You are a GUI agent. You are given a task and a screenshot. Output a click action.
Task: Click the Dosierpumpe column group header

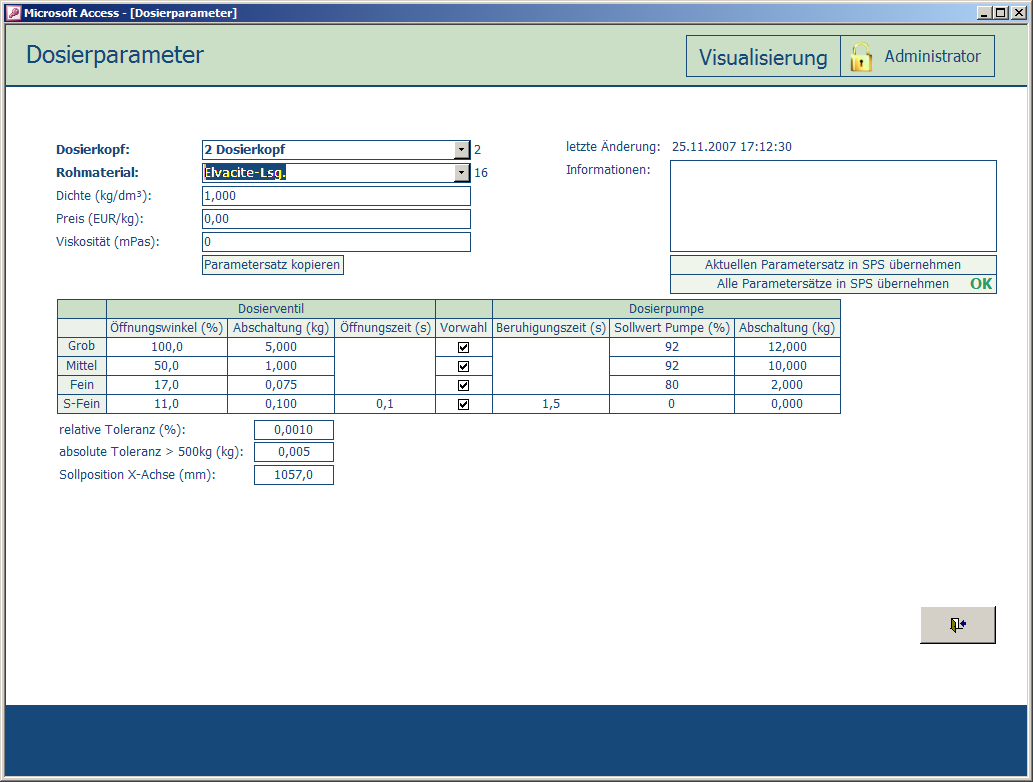coord(666,309)
